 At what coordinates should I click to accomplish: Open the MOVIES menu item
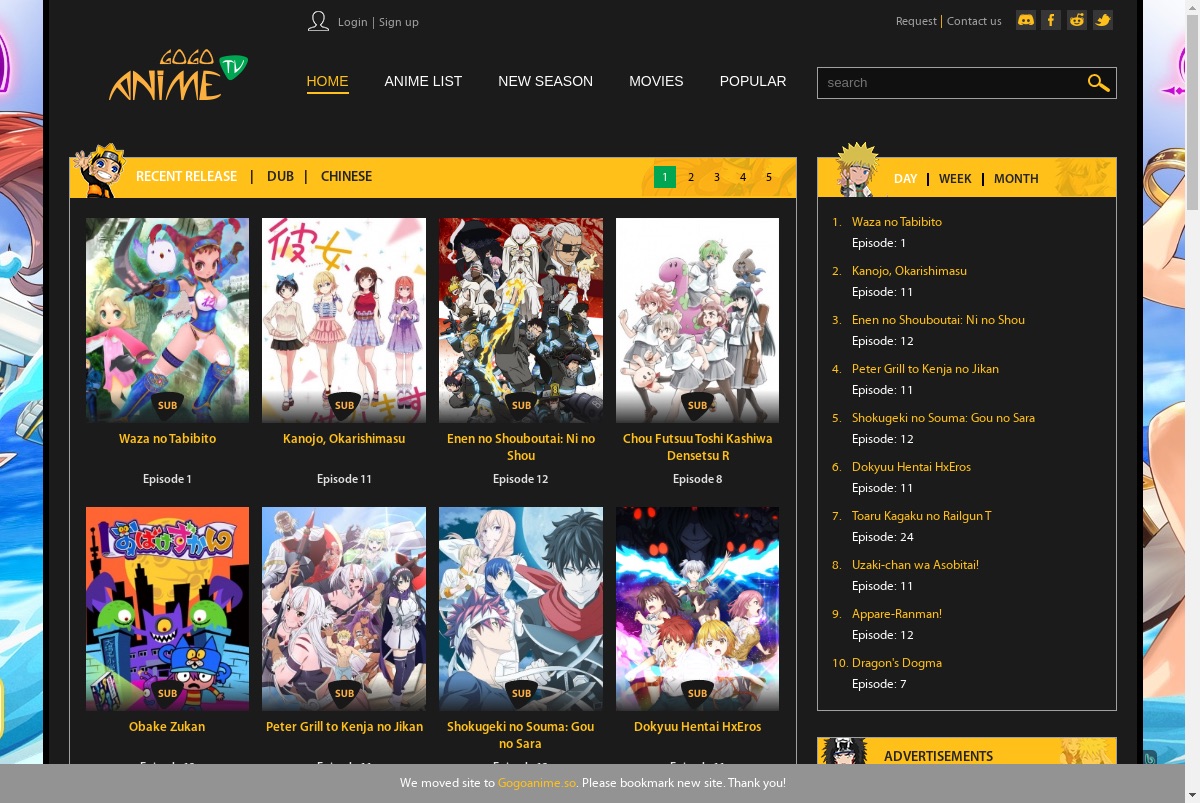coord(656,81)
